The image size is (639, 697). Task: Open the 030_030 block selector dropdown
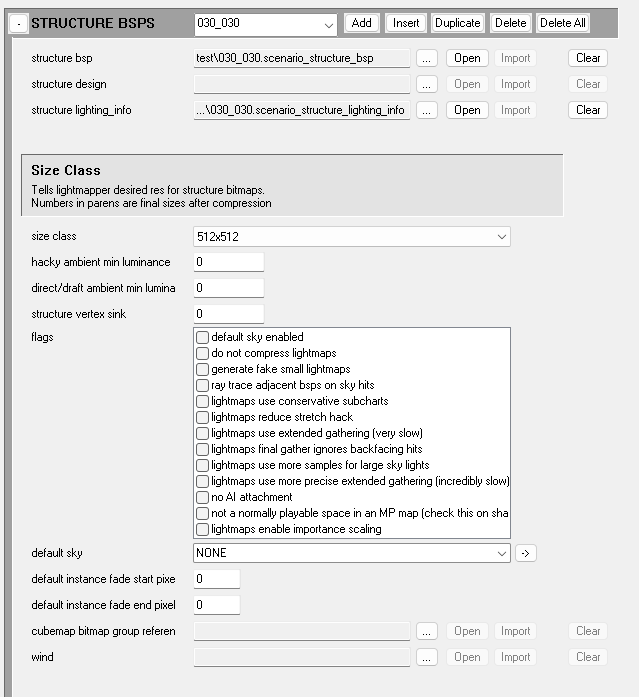click(x=266, y=24)
